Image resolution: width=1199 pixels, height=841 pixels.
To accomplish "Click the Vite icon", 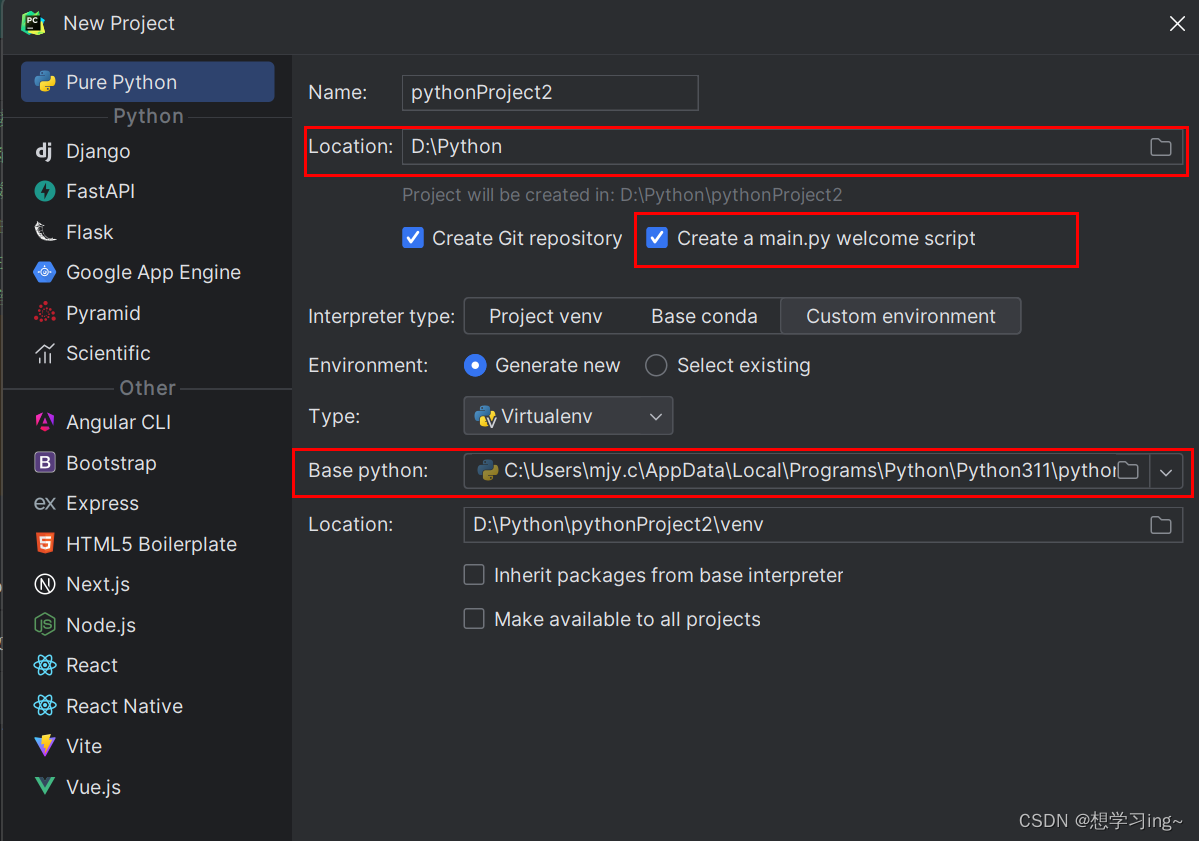I will coord(44,745).
